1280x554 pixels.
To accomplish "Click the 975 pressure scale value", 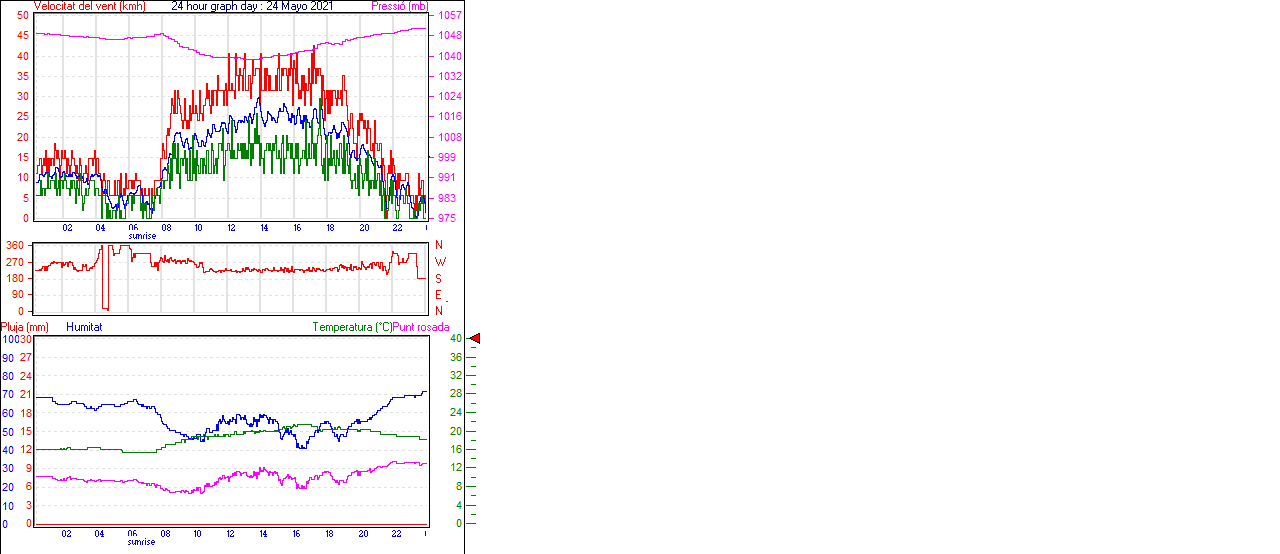I will [x=449, y=218].
